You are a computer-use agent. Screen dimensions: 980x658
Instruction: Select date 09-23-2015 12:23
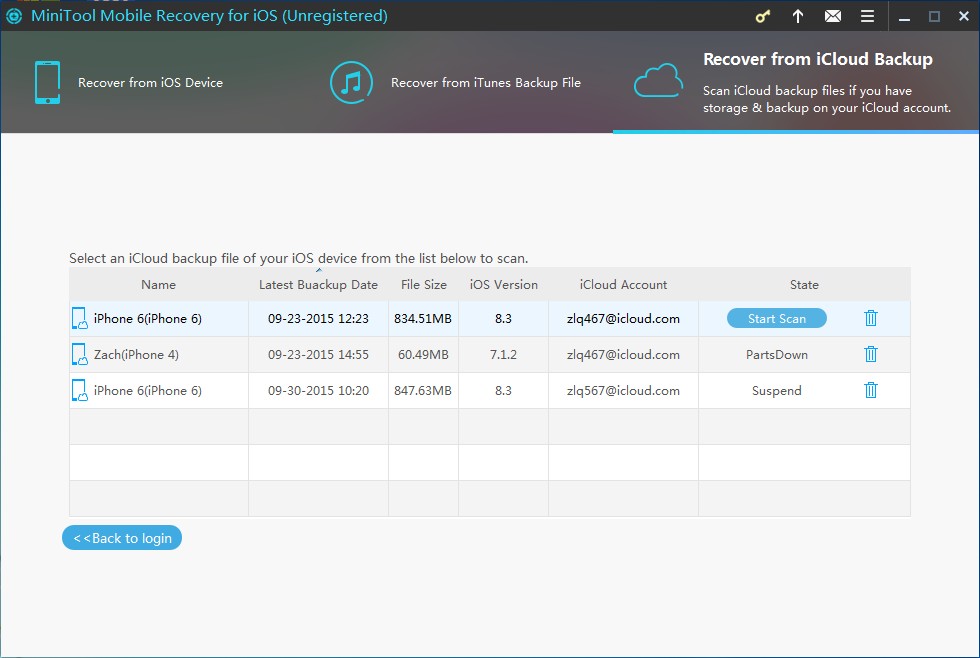click(x=318, y=319)
